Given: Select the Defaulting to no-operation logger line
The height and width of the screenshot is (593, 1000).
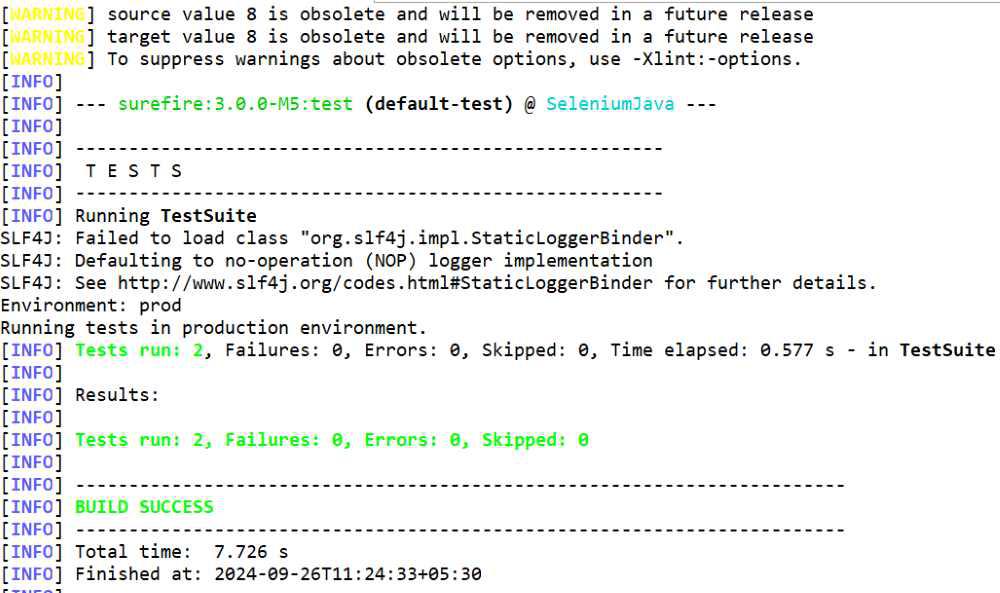Looking at the screenshot, I should tap(326, 261).
